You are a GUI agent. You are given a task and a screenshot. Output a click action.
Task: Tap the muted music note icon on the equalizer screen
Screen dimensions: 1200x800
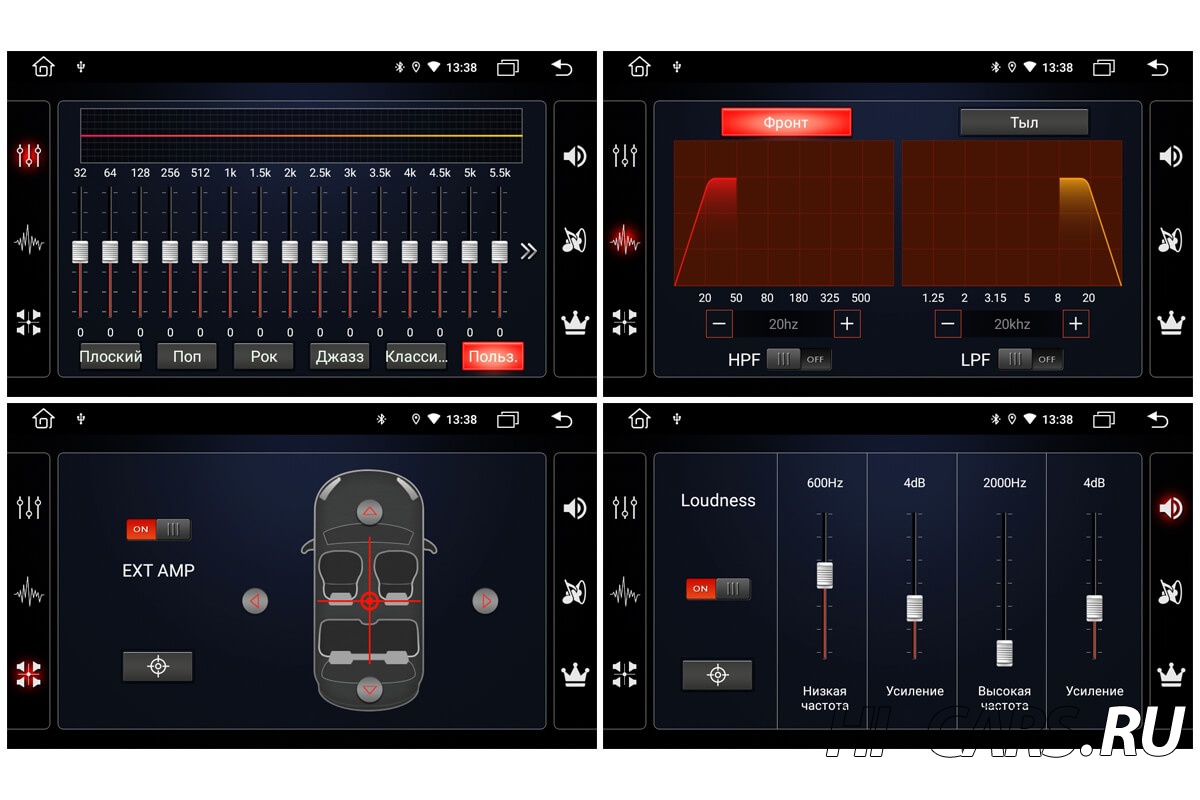pyautogui.click(x=574, y=240)
